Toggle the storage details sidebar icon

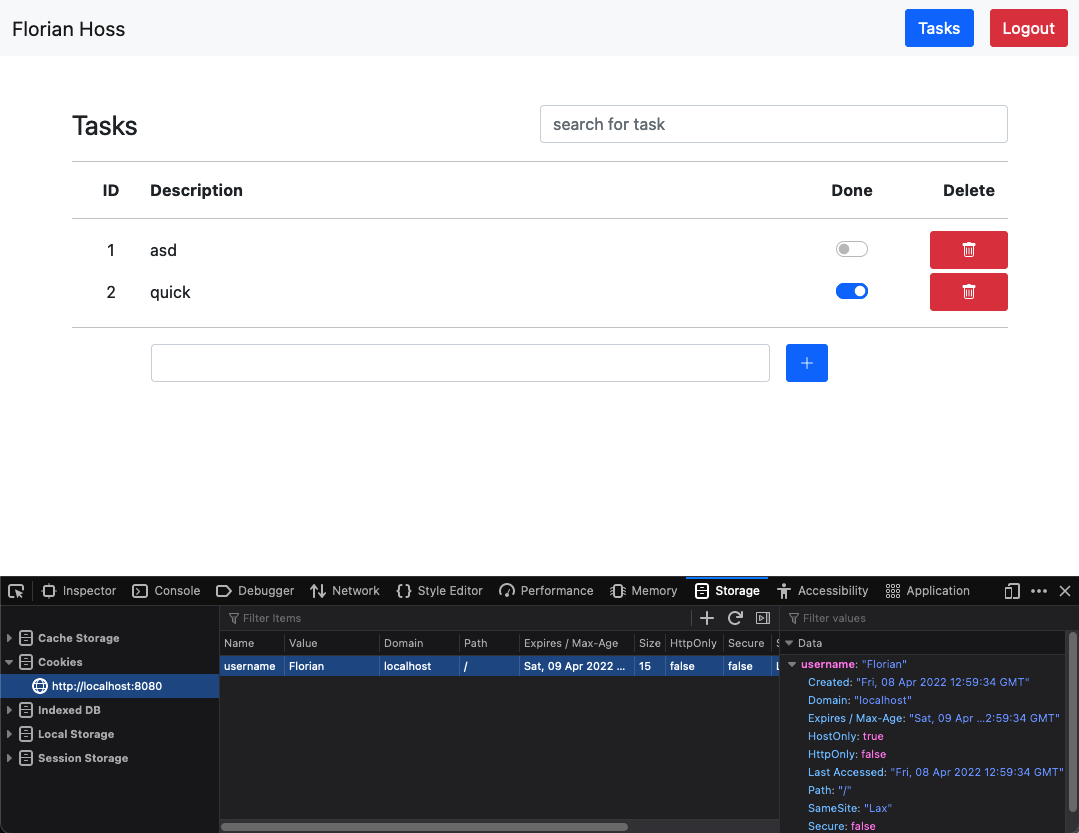(x=762, y=618)
